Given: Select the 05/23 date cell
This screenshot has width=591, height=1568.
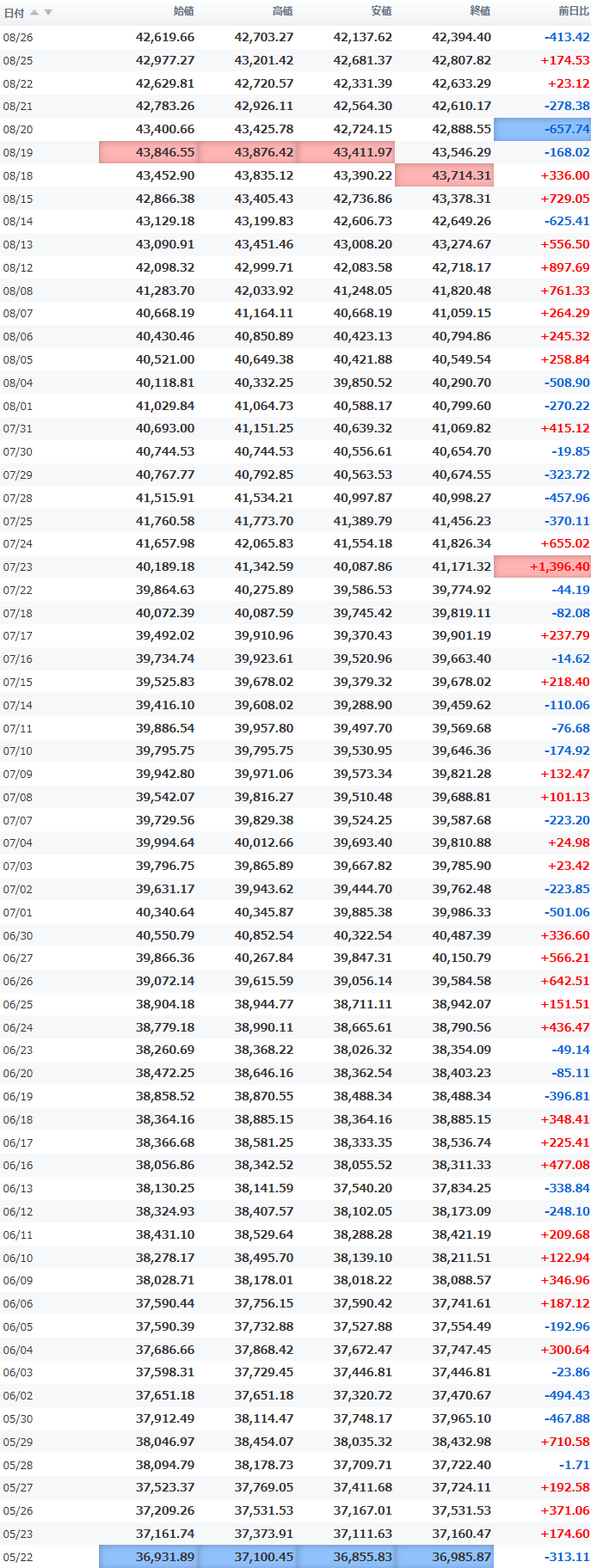Looking at the screenshot, I should point(18,1534).
